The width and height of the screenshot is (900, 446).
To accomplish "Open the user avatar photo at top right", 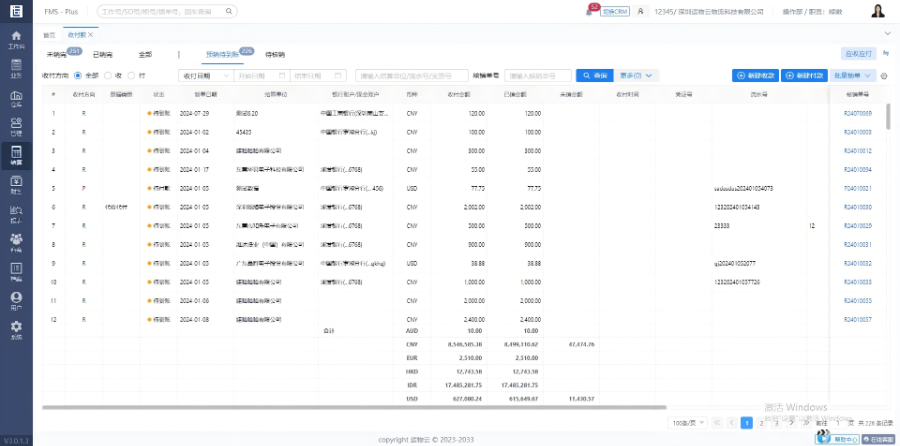I will coord(878,11).
